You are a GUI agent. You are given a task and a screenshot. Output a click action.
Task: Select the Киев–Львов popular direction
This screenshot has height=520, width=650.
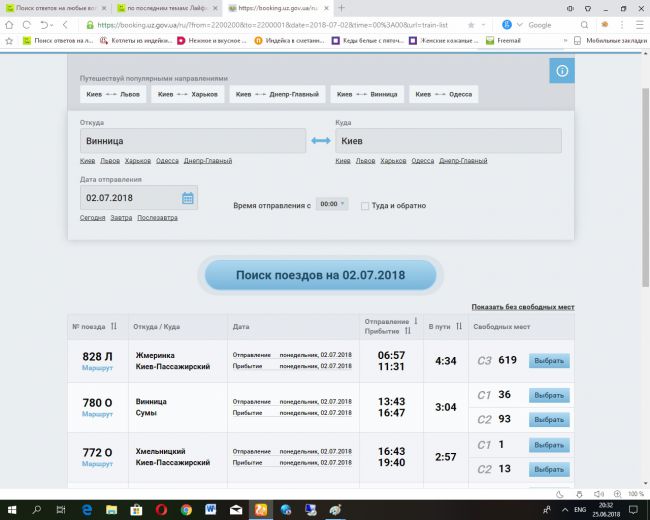(x=113, y=94)
